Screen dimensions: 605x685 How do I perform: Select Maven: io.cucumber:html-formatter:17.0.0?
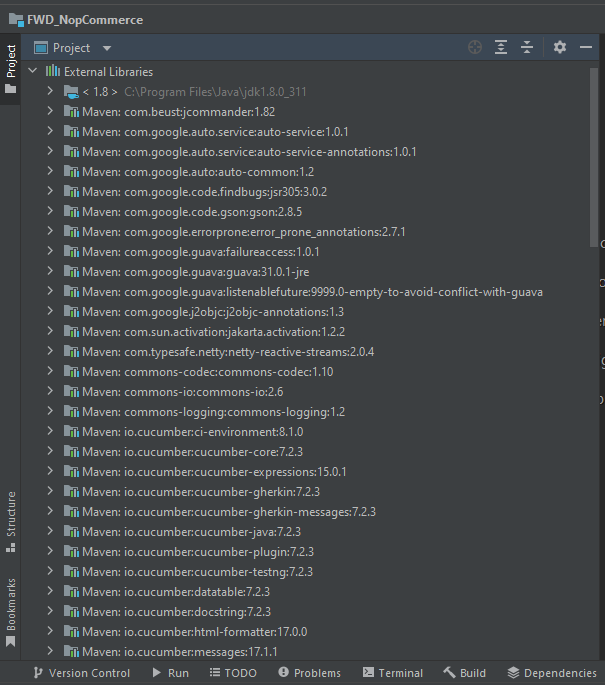coord(194,632)
